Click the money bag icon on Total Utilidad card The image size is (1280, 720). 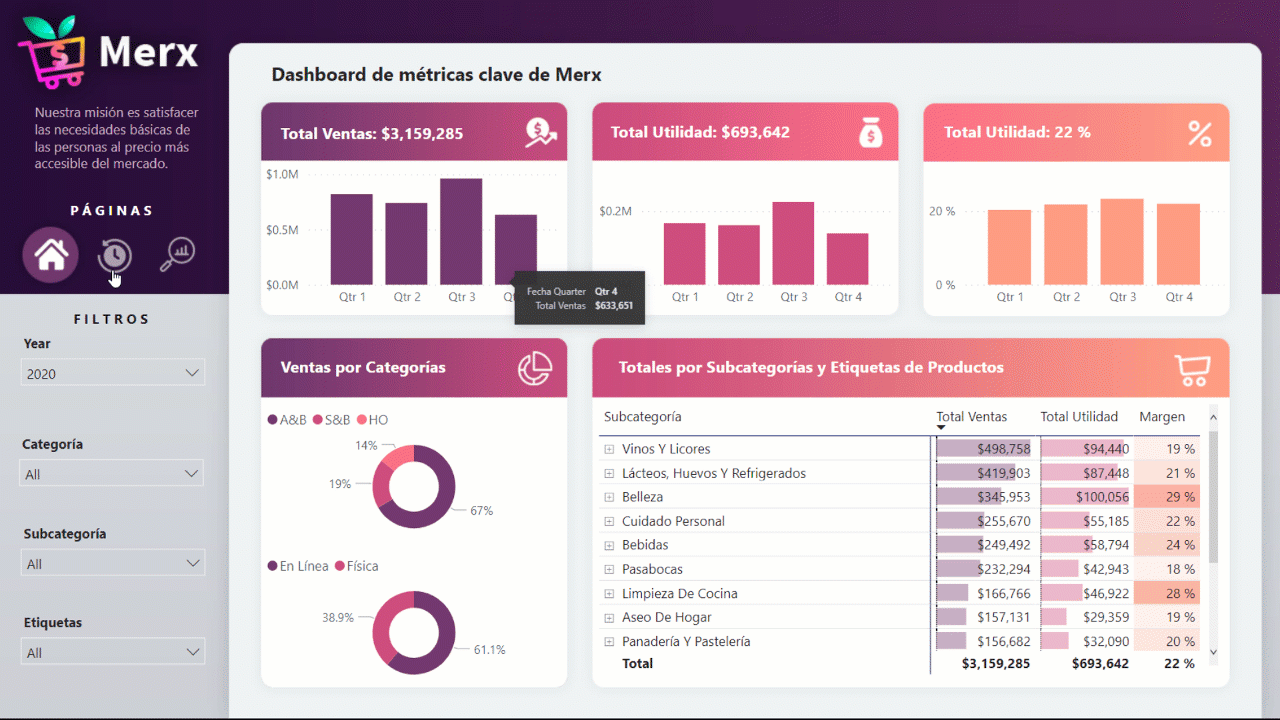pos(870,131)
